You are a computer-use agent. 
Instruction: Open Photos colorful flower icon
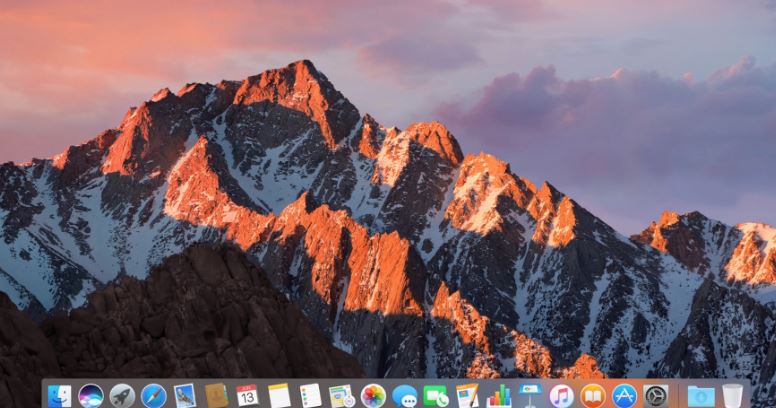[373, 396]
